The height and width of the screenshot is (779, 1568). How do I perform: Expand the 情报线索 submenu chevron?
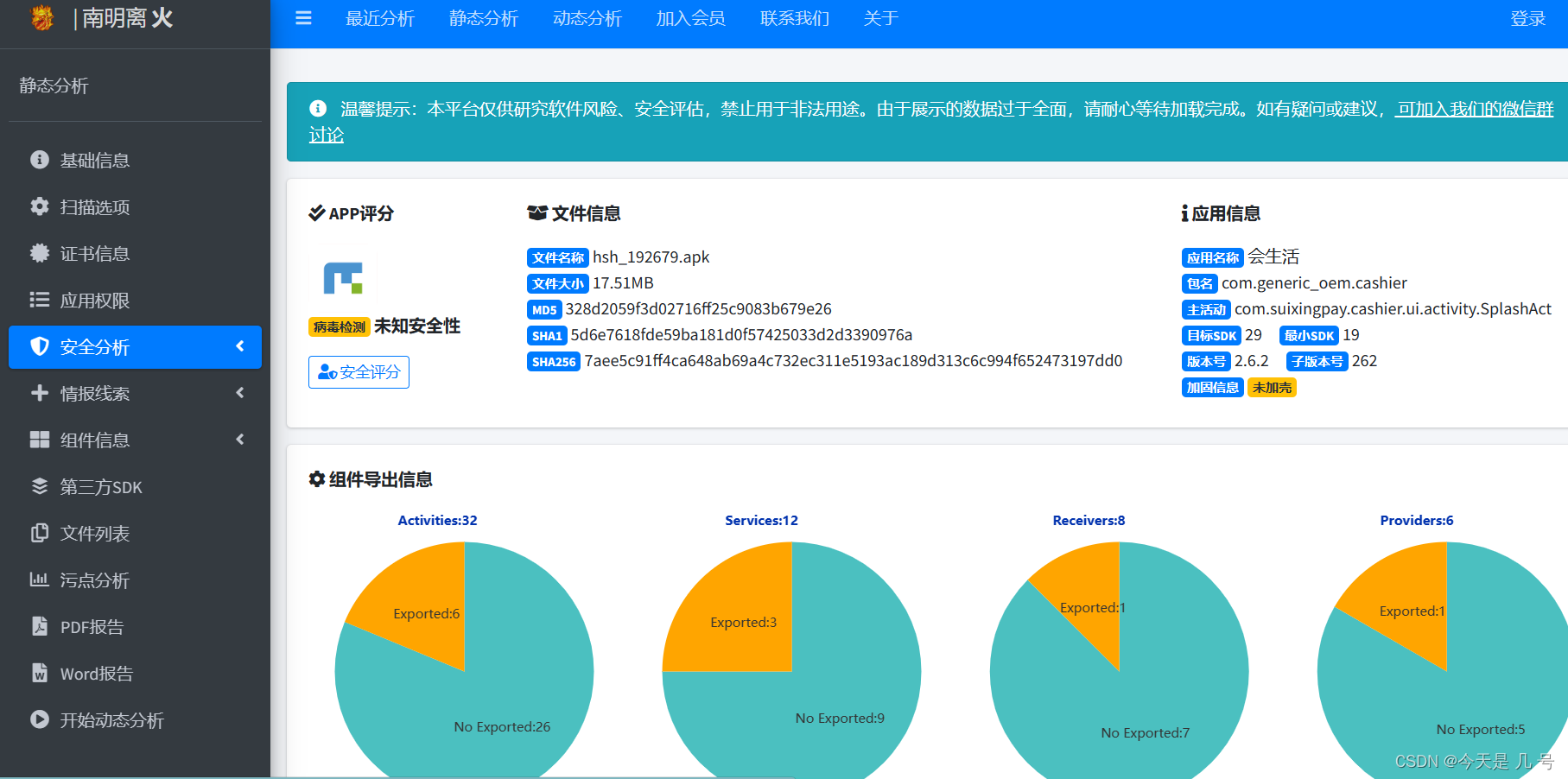[240, 393]
